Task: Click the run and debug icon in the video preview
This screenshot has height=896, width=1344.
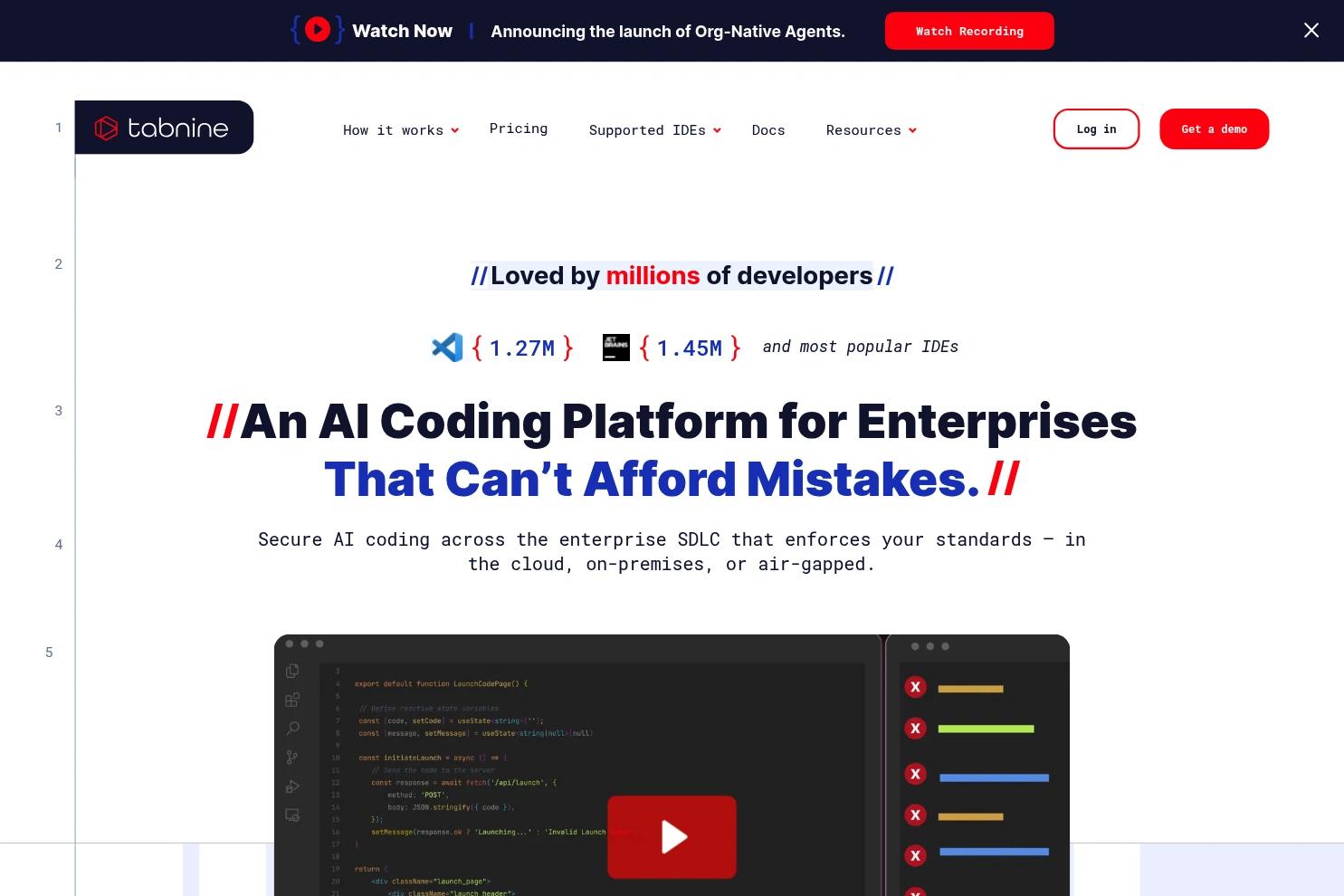Action: click(x=292, y=786)
